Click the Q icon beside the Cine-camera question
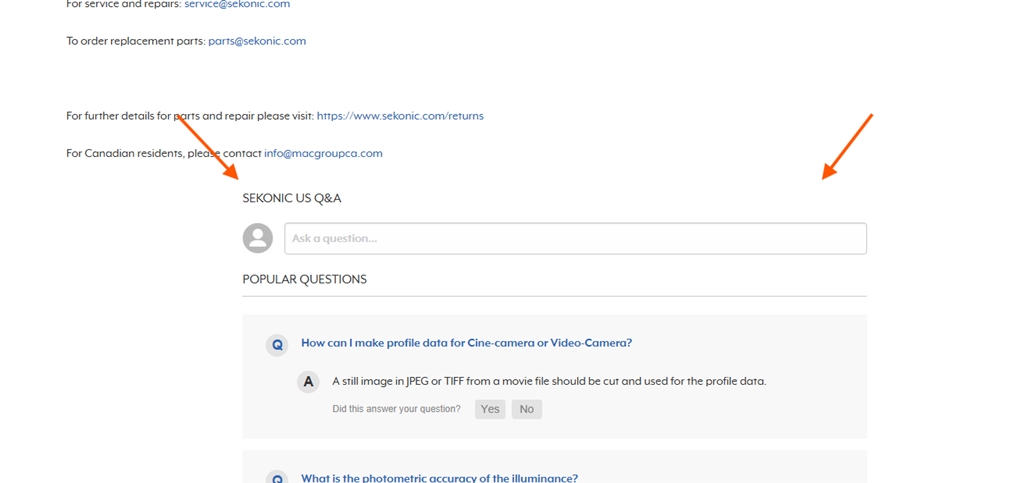The image size is (1024, 483). tap(277, 345)
